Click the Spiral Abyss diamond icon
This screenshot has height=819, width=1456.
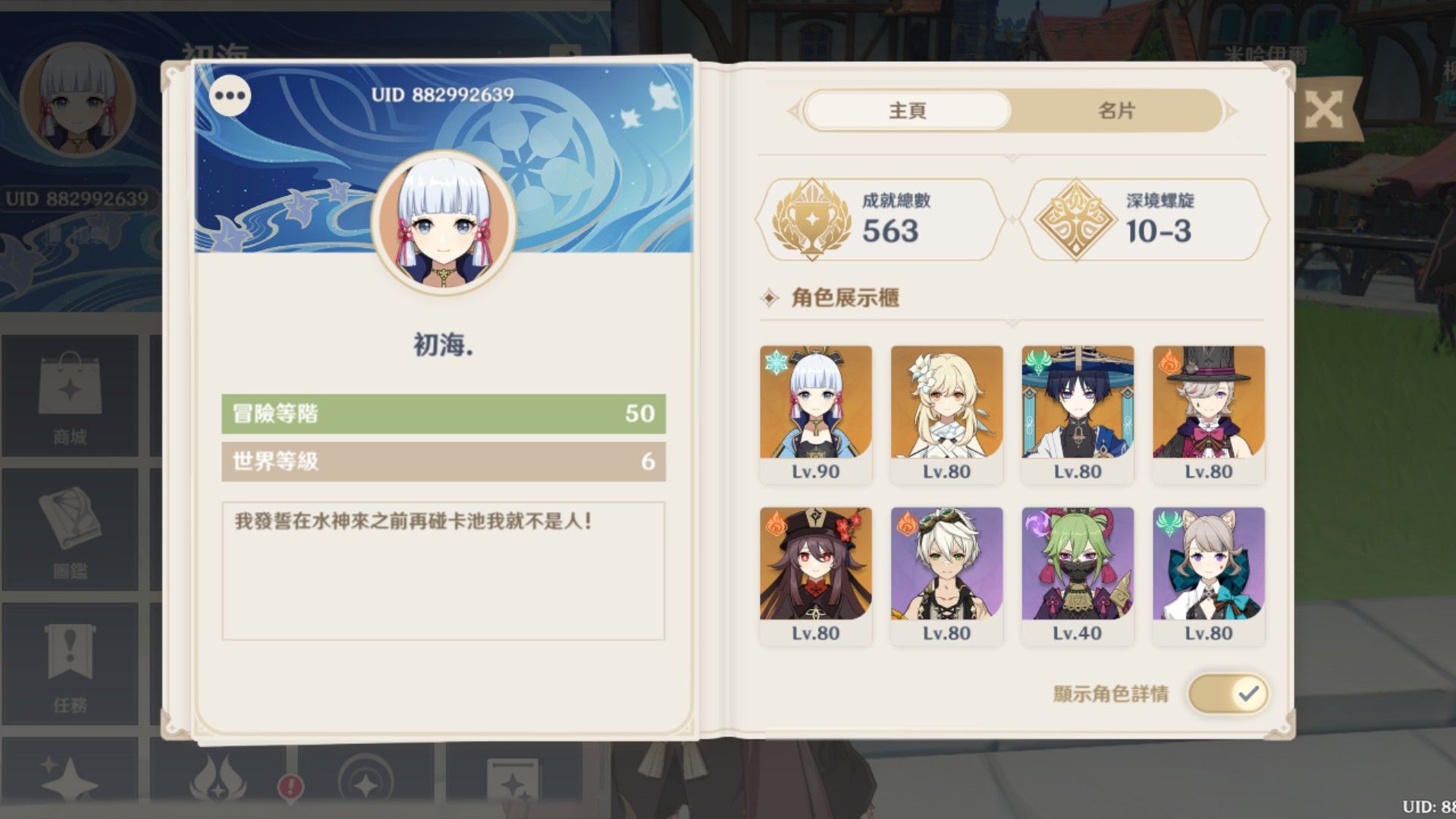point(1076,220)
